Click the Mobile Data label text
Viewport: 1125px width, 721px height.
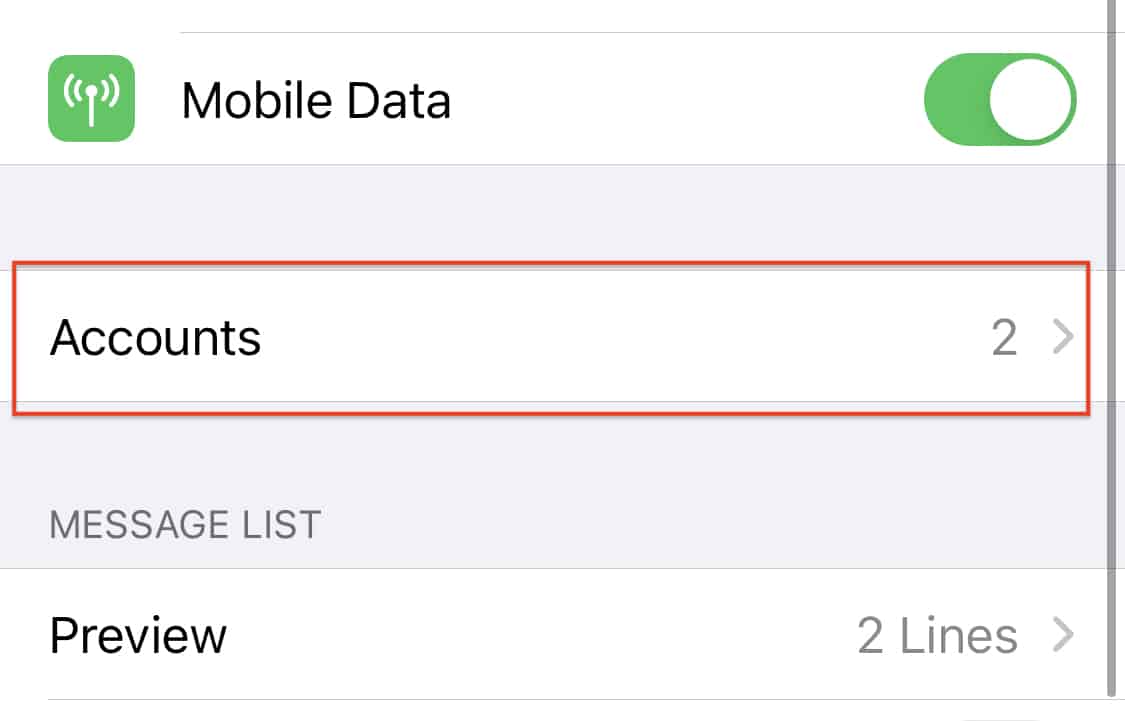point(316,100)
